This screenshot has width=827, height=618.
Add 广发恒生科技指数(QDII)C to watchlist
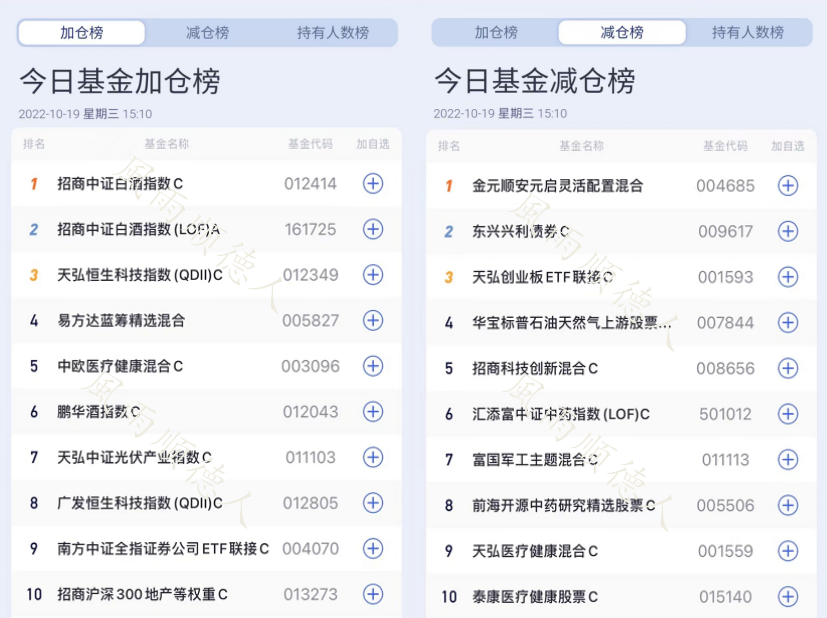pos(373,503)
